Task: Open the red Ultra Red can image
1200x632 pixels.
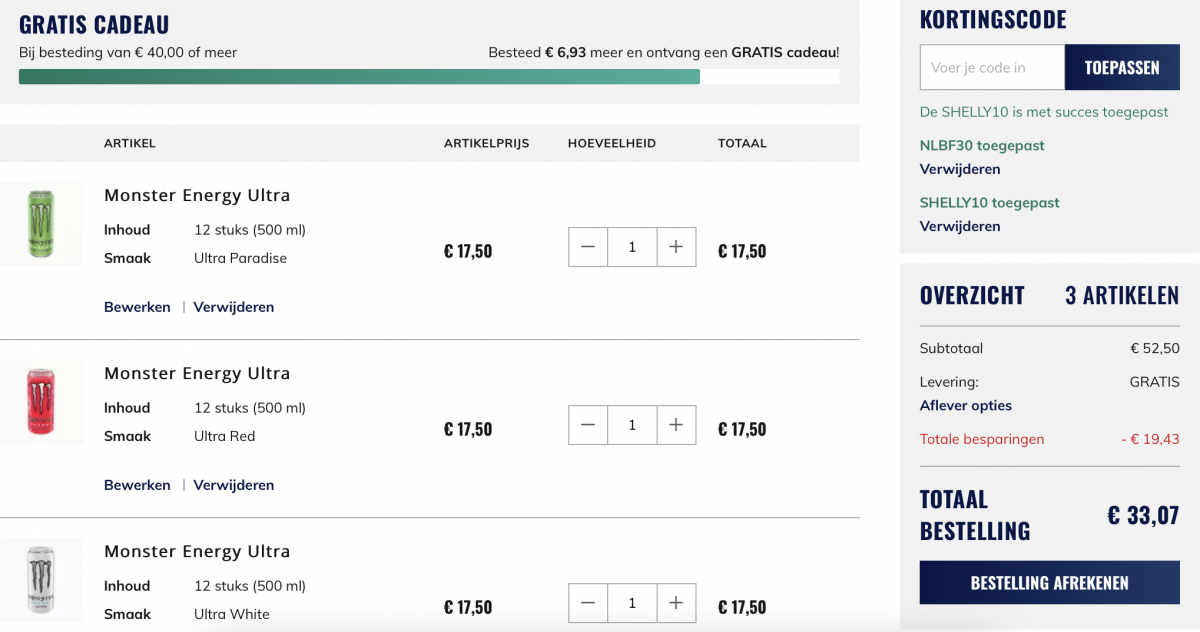Action: 41,401
